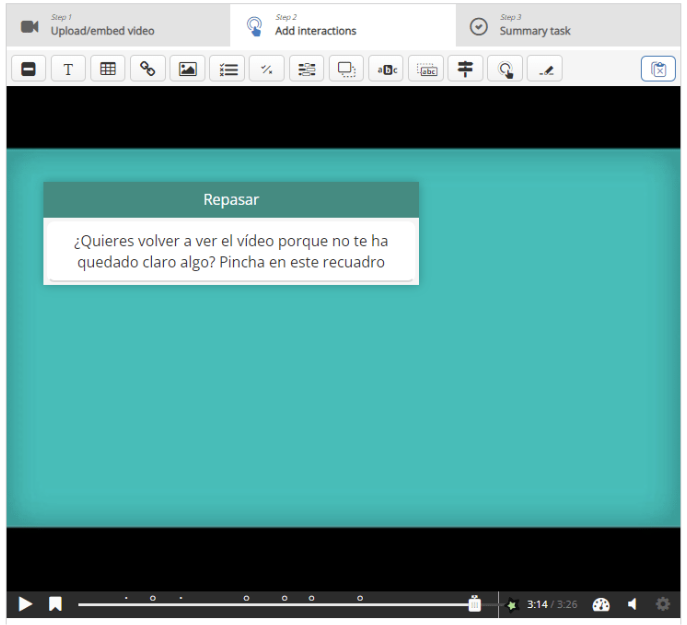Add a Link interaction
This screenshot has height=625, width=687.
point(148,69)
